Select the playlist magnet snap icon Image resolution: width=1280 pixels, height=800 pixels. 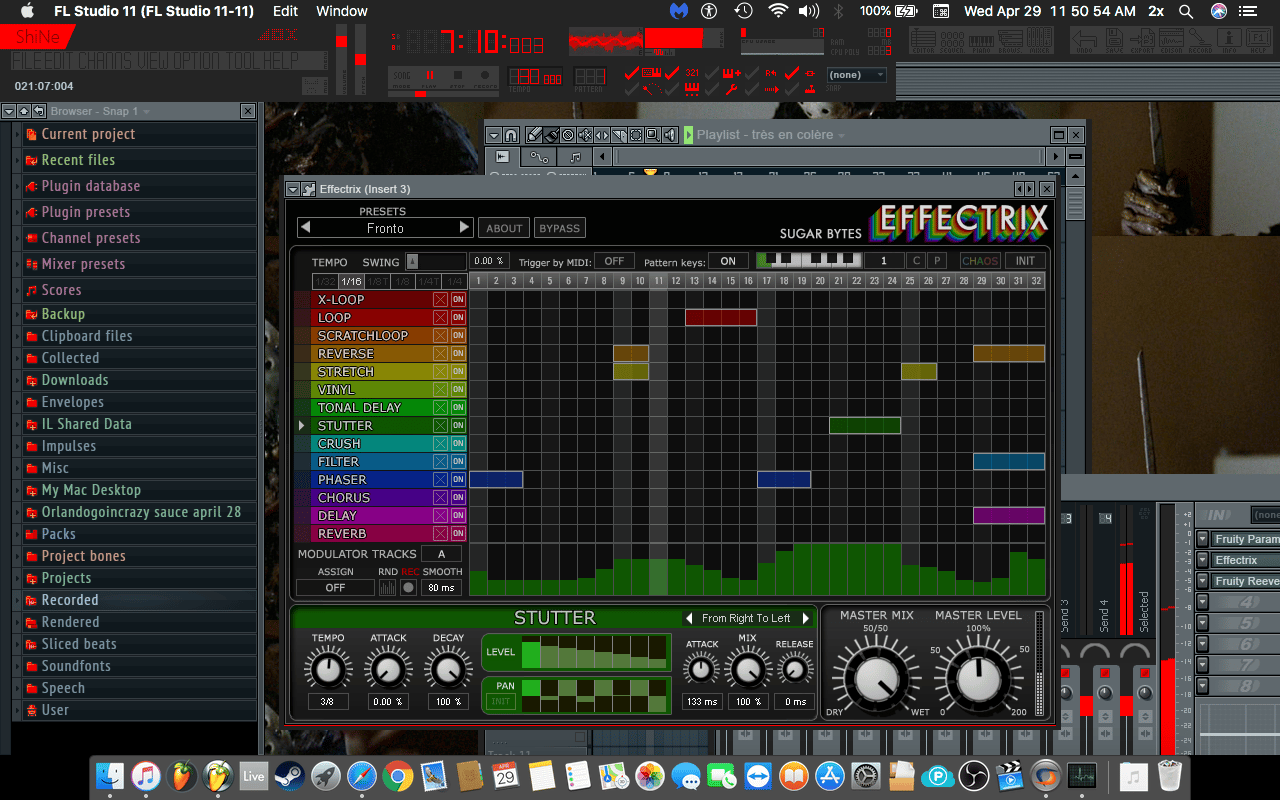click(511, 135)
